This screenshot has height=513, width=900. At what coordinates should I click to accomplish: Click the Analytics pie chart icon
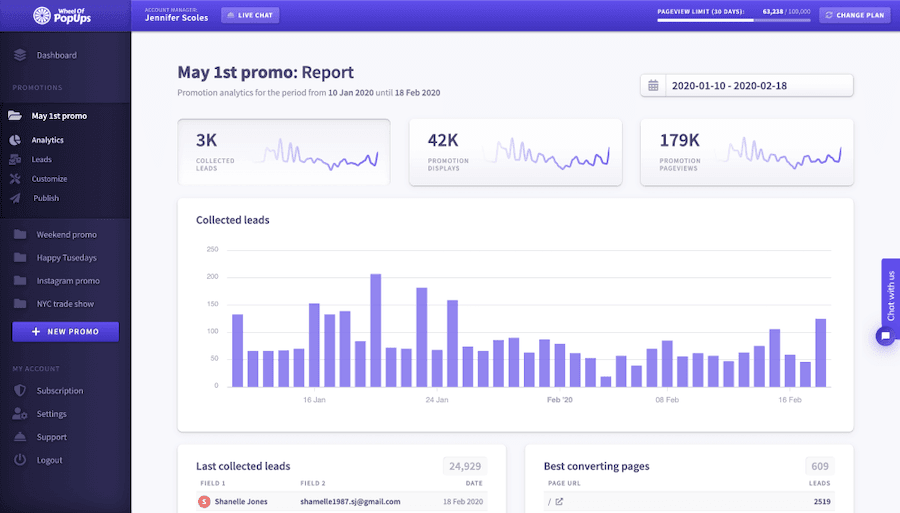point(15,140)
